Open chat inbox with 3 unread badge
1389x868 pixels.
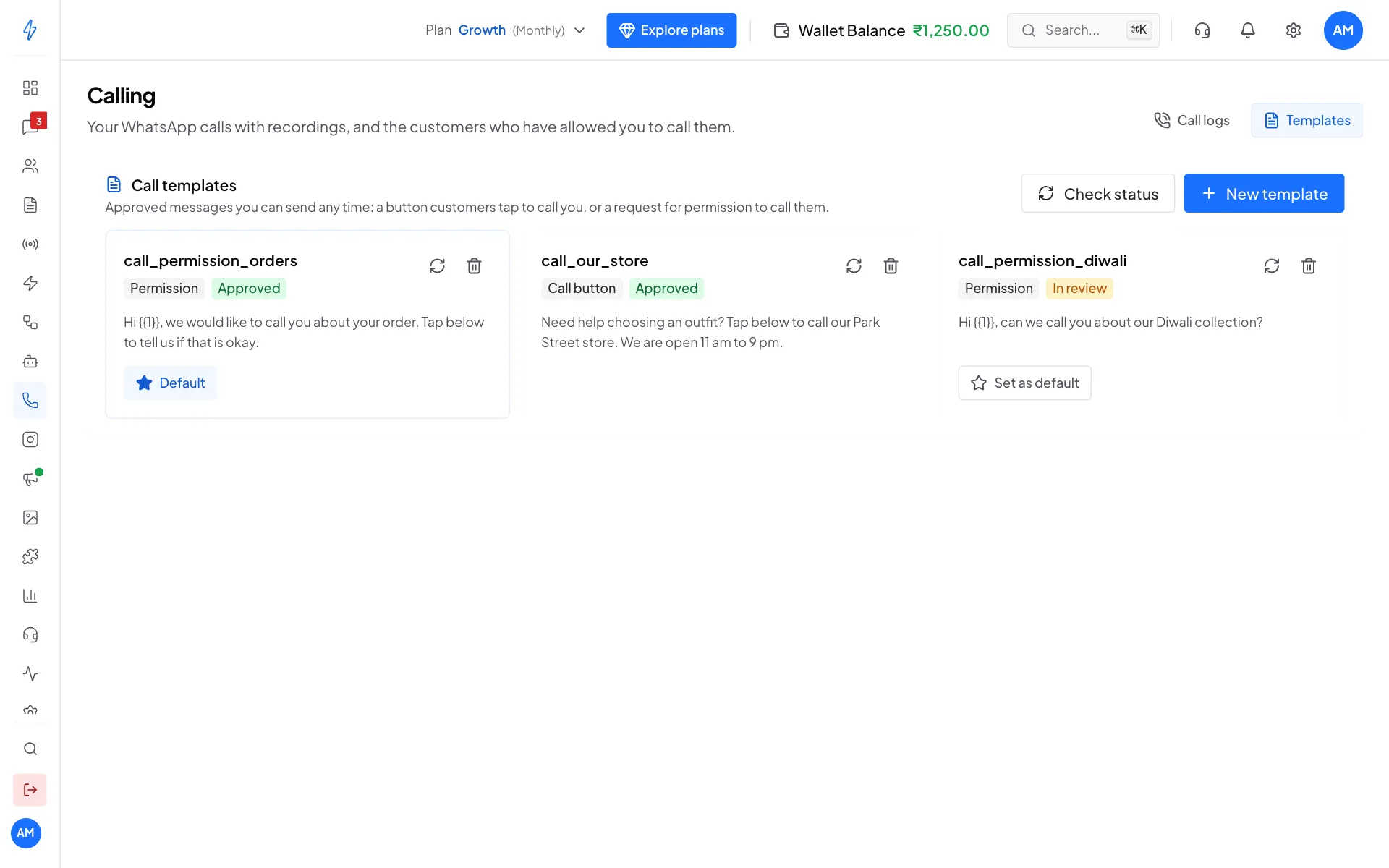(x=30, y=127)
